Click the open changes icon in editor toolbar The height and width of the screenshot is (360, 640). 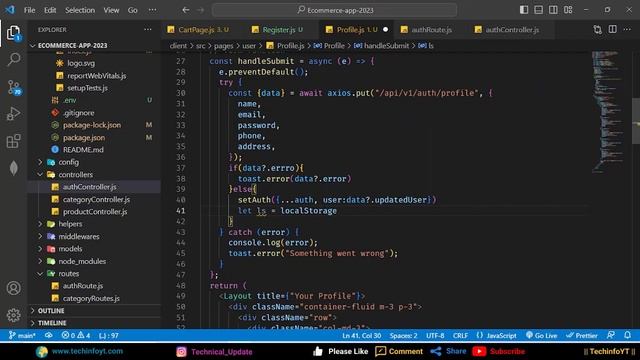(598, 29)
